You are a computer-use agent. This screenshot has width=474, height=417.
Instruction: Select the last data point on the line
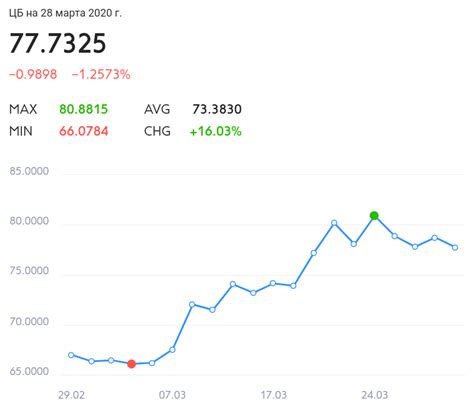[455, 247]
